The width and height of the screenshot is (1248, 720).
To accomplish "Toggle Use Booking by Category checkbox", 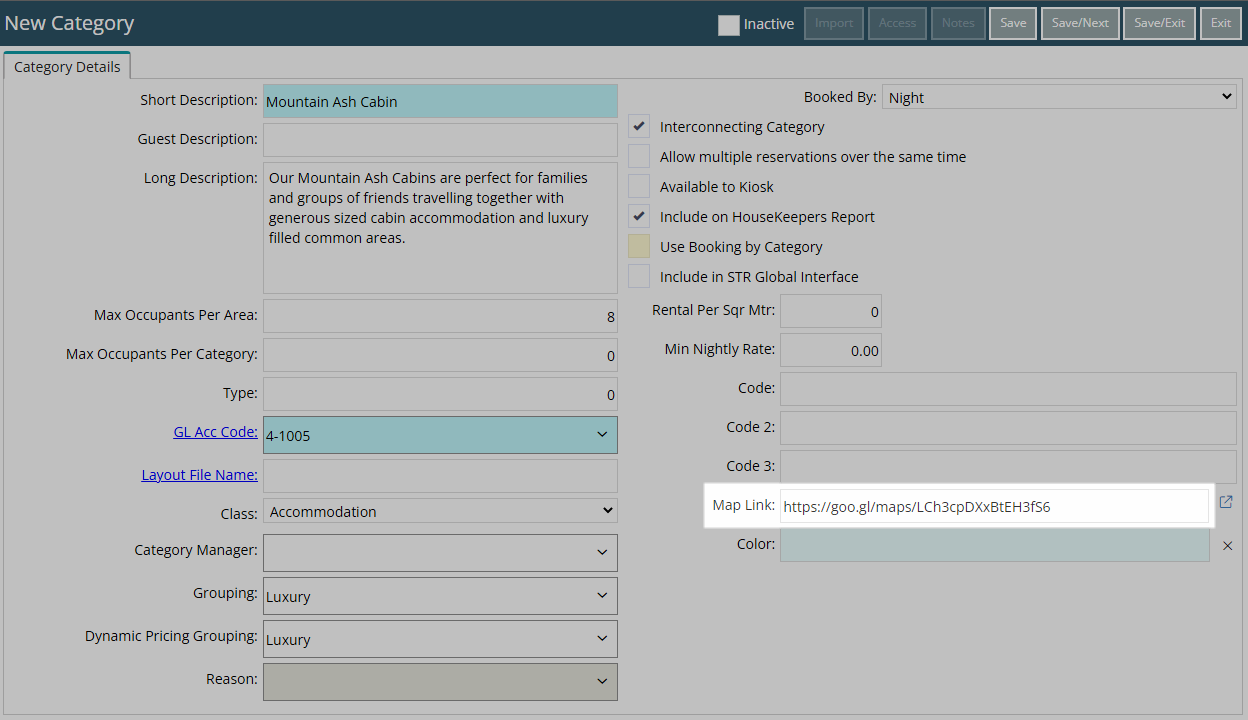I will (639, 247).
